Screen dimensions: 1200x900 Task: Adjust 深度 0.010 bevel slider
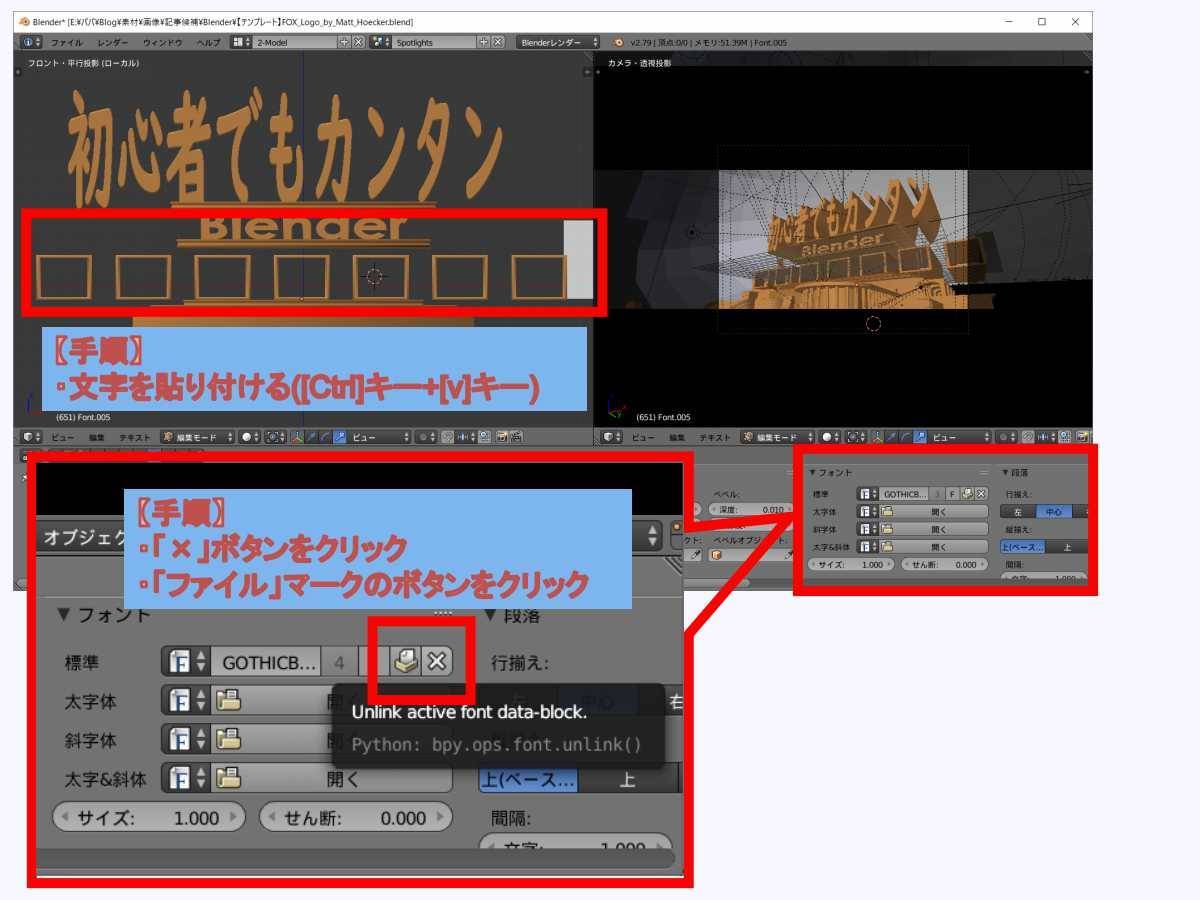750,510
